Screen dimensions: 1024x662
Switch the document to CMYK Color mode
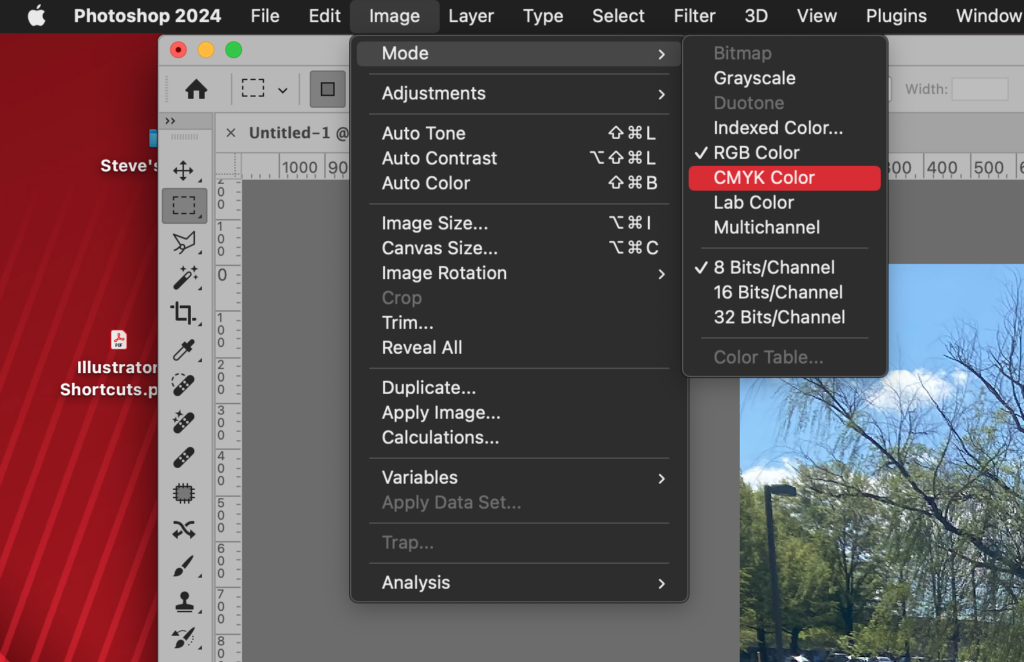[x=784, y=177]
